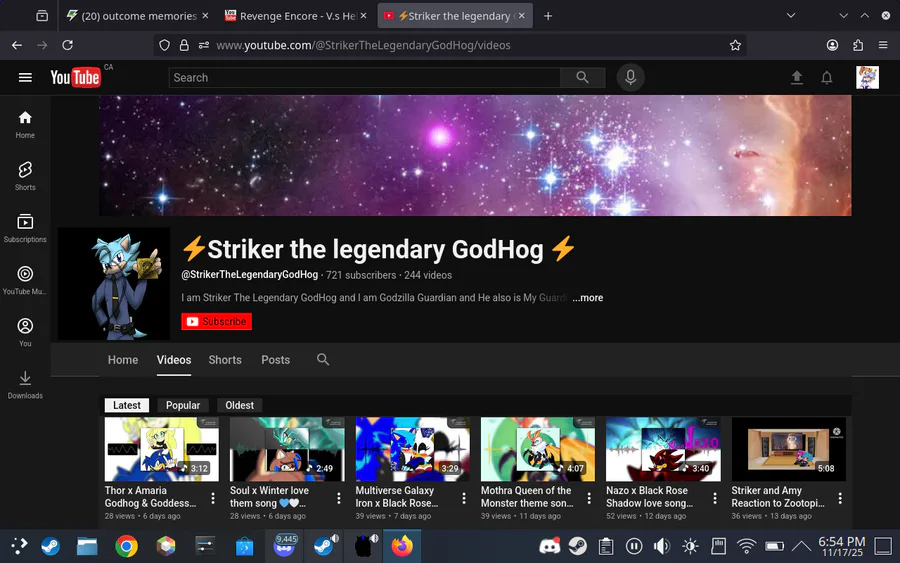Open the clock showing 6:54 PM
The height and width of the screenshot is (563, 900).
tap(841, 546)
